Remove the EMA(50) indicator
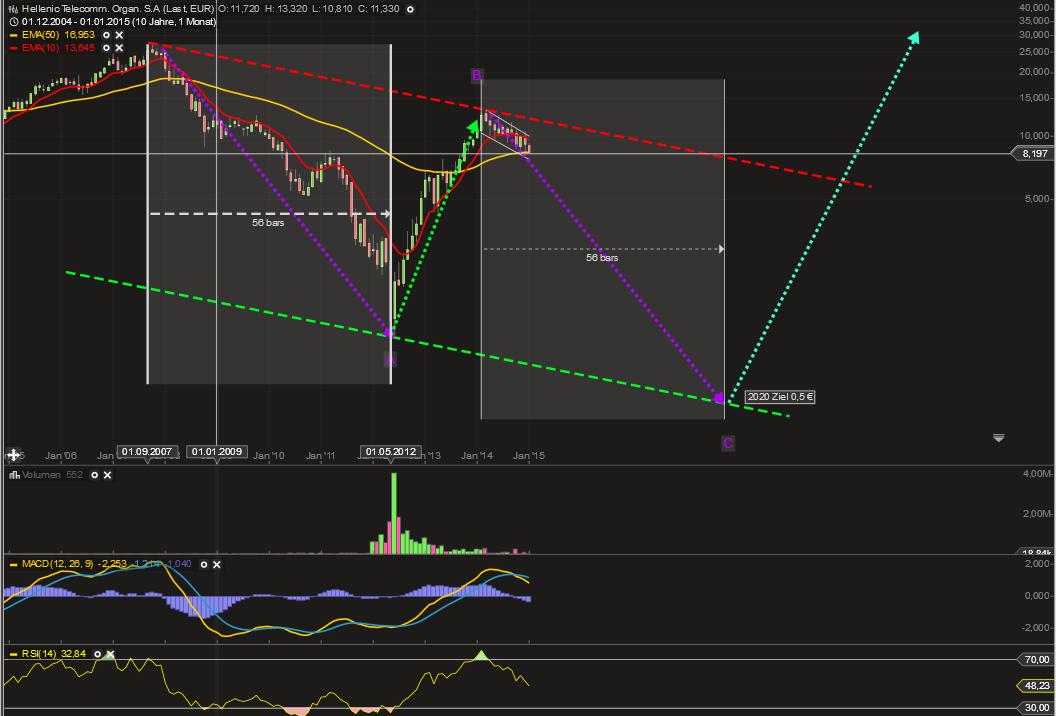 119,34
